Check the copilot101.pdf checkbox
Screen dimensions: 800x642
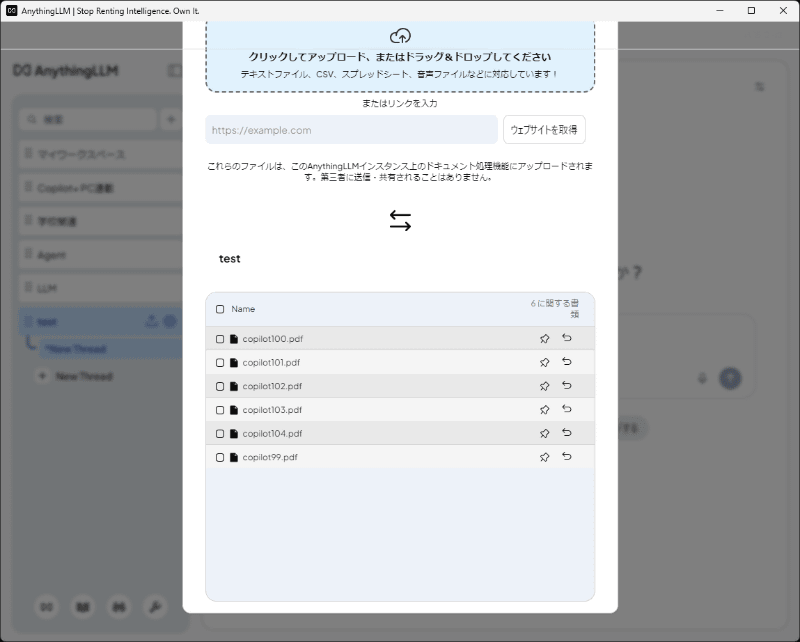pos(220,362)
